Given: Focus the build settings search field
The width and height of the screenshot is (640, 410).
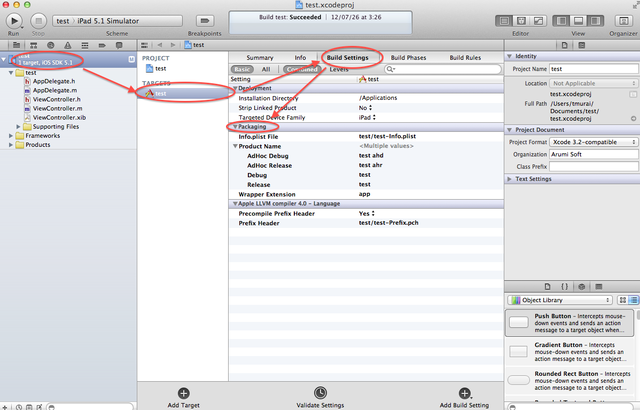Looking at the screenshot, I should [442, 69].
